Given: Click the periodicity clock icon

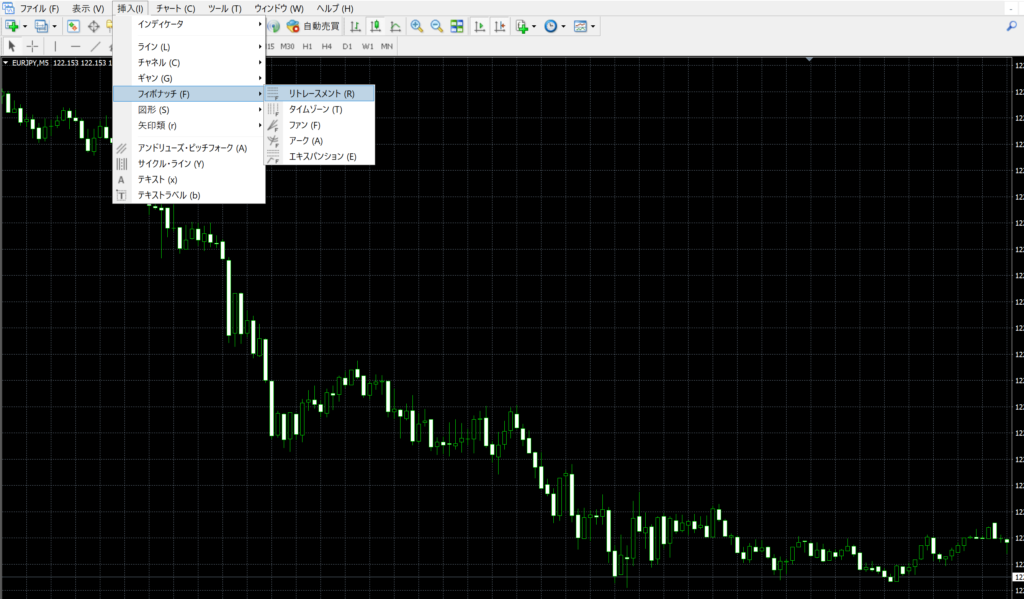Looking at the screenshot, I should [x=551, y=26].
